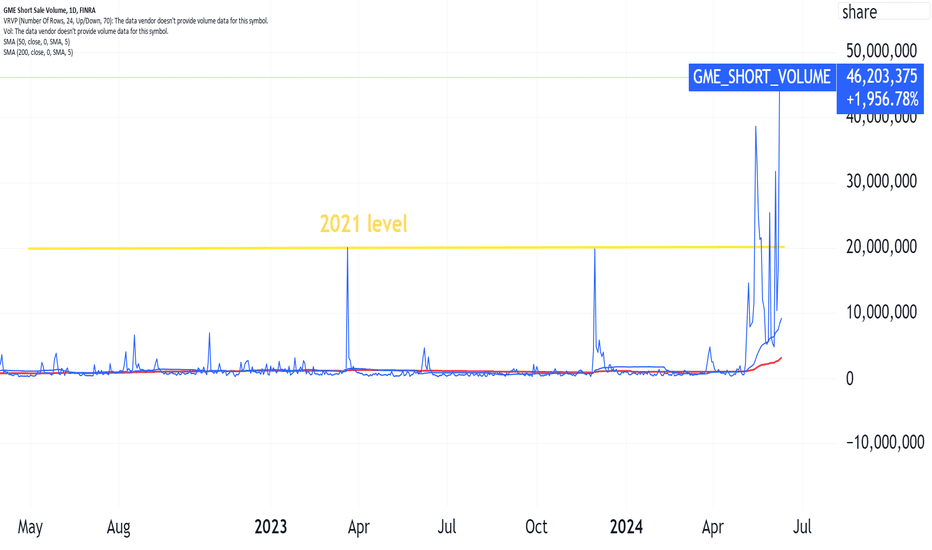
Task: Click the Oct time axis label
Action: click(x=536, y=527)
